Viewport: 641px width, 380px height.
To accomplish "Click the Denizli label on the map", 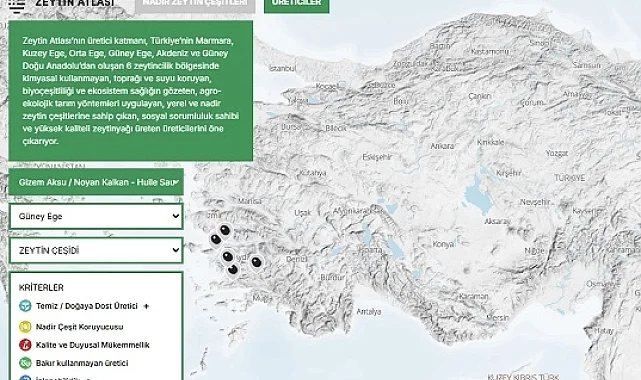I will pyautogui.click(x=297, y=259).
